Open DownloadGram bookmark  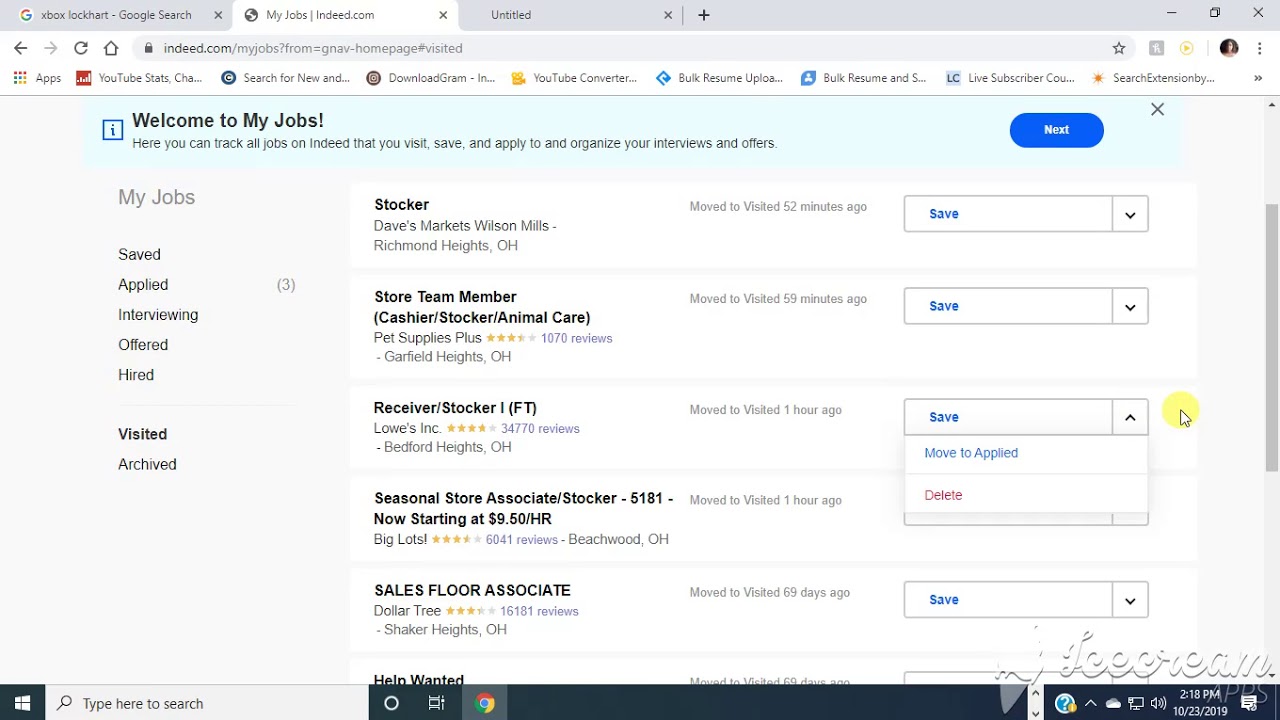tap(431, 78)
